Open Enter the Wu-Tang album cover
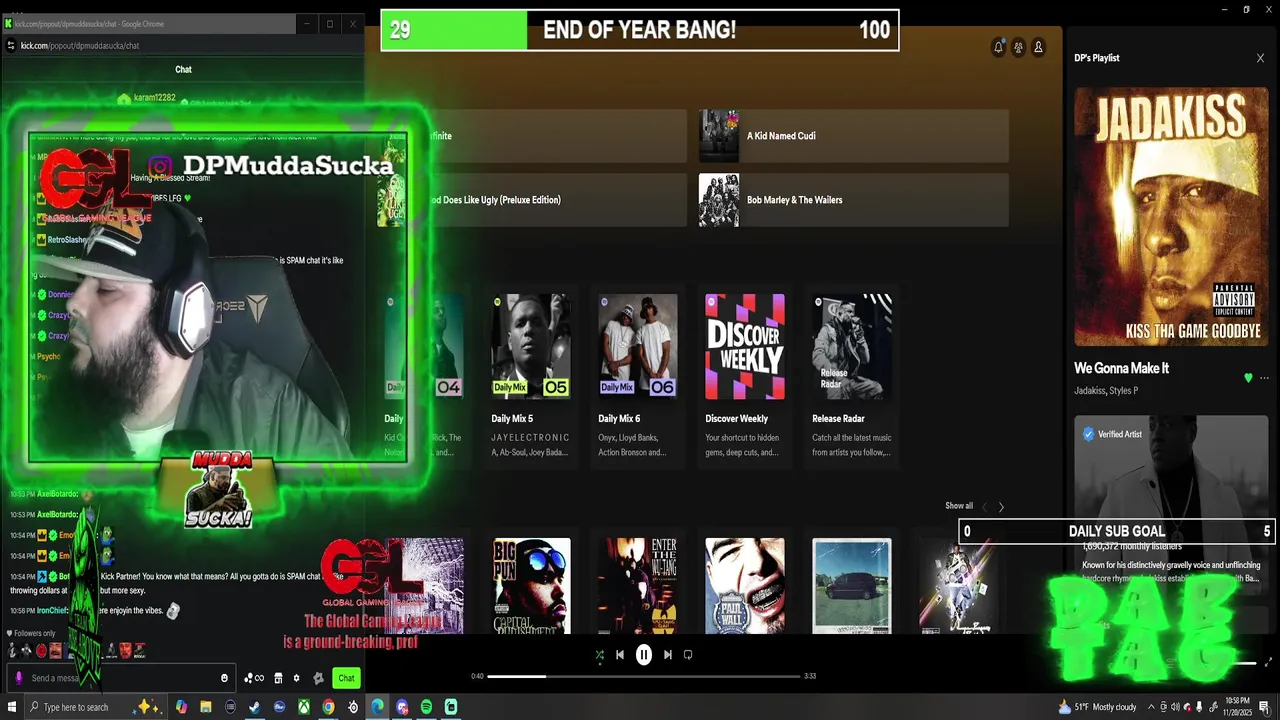Screen dimensions: 1280x720 [x=638, y=586]
